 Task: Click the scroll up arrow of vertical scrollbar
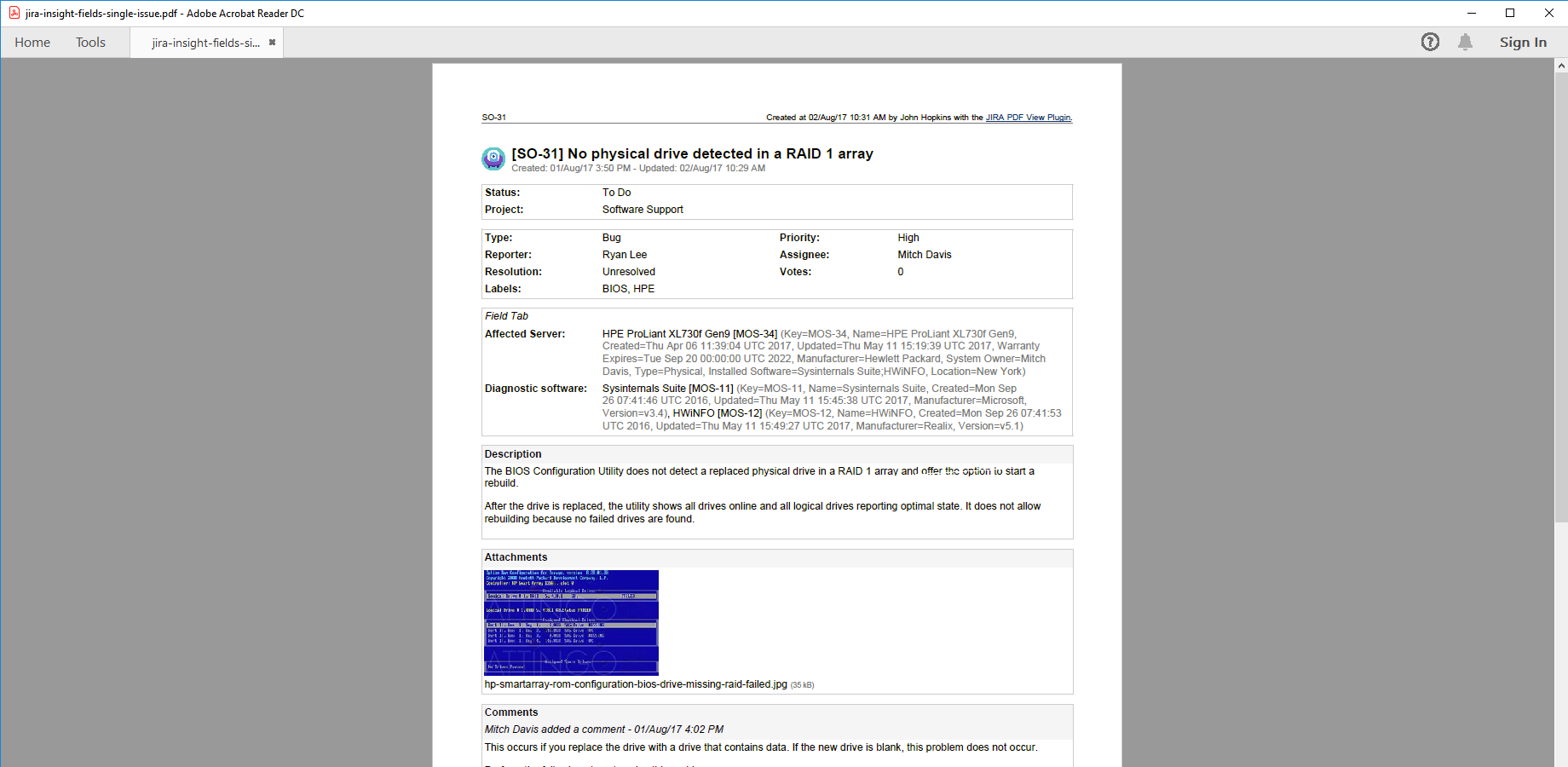click(x=1561, y=66)
